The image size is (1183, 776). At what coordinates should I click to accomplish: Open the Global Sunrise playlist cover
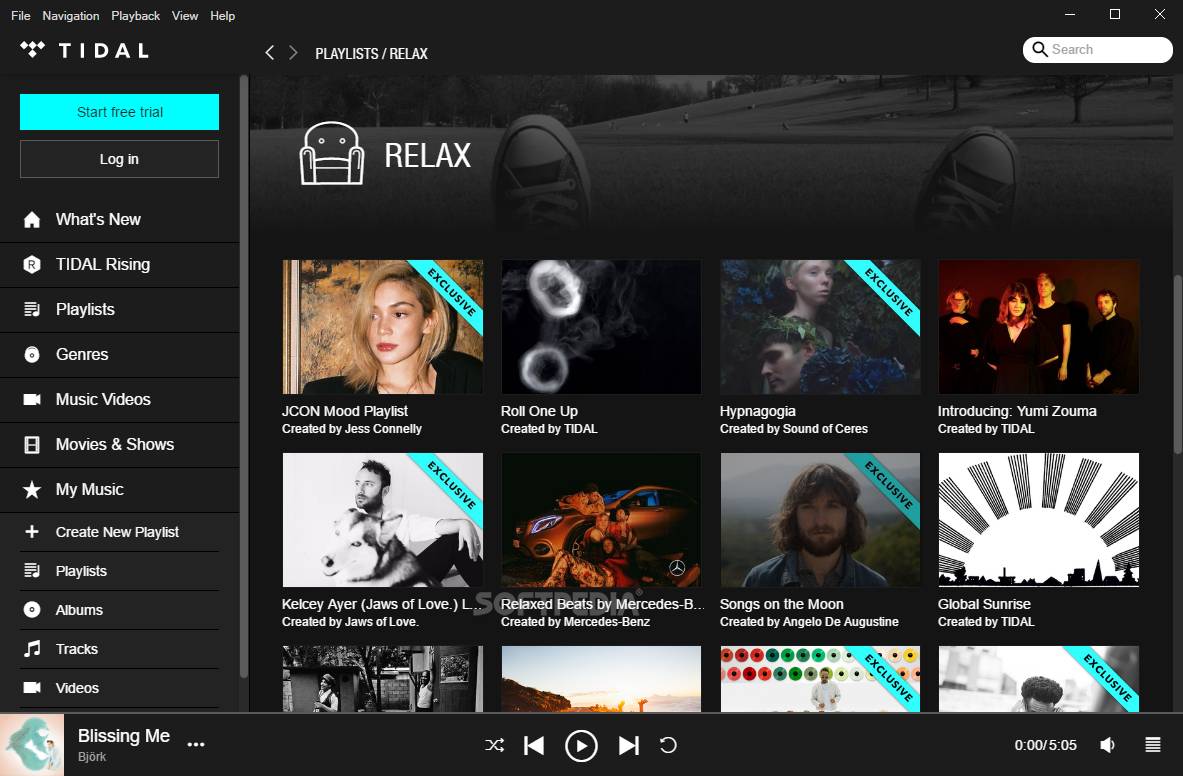click(1038, 520)
